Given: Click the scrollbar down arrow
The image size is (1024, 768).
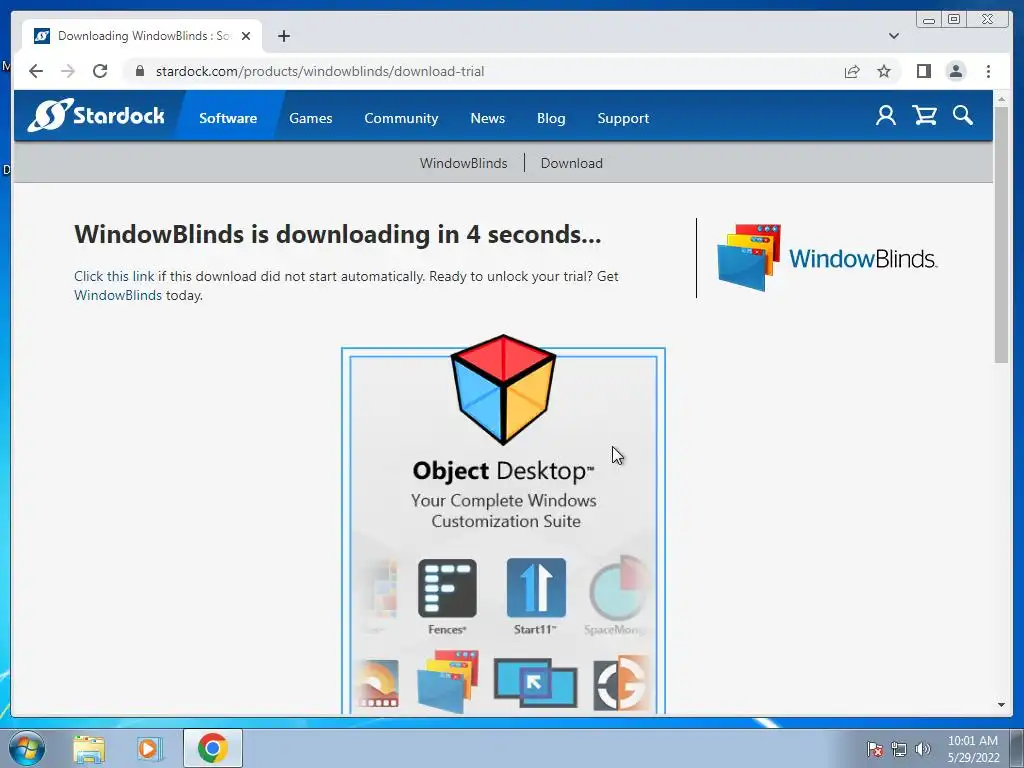Looking at the screenshot, I should pyautogui.click(x=1001, y=705).
